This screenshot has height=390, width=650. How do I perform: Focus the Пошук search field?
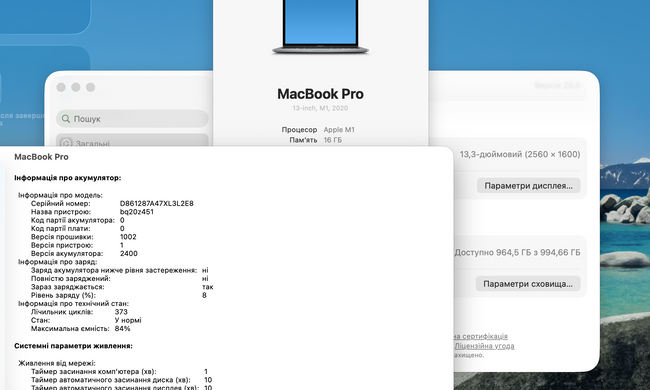(x=132, y=119)
